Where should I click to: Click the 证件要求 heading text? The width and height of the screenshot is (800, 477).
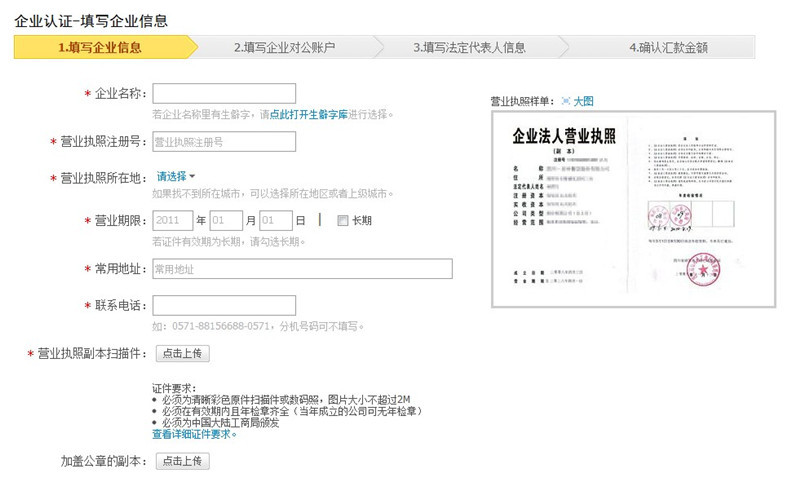[x=174, y=388]
